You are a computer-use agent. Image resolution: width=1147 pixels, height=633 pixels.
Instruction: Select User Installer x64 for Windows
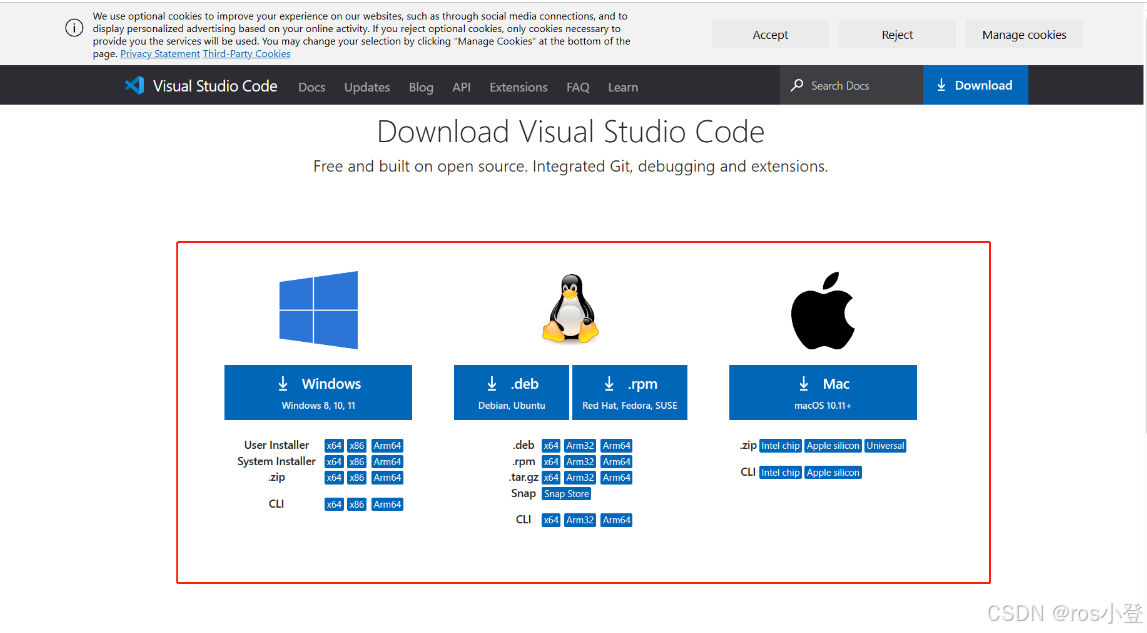(x=334, y=446)
